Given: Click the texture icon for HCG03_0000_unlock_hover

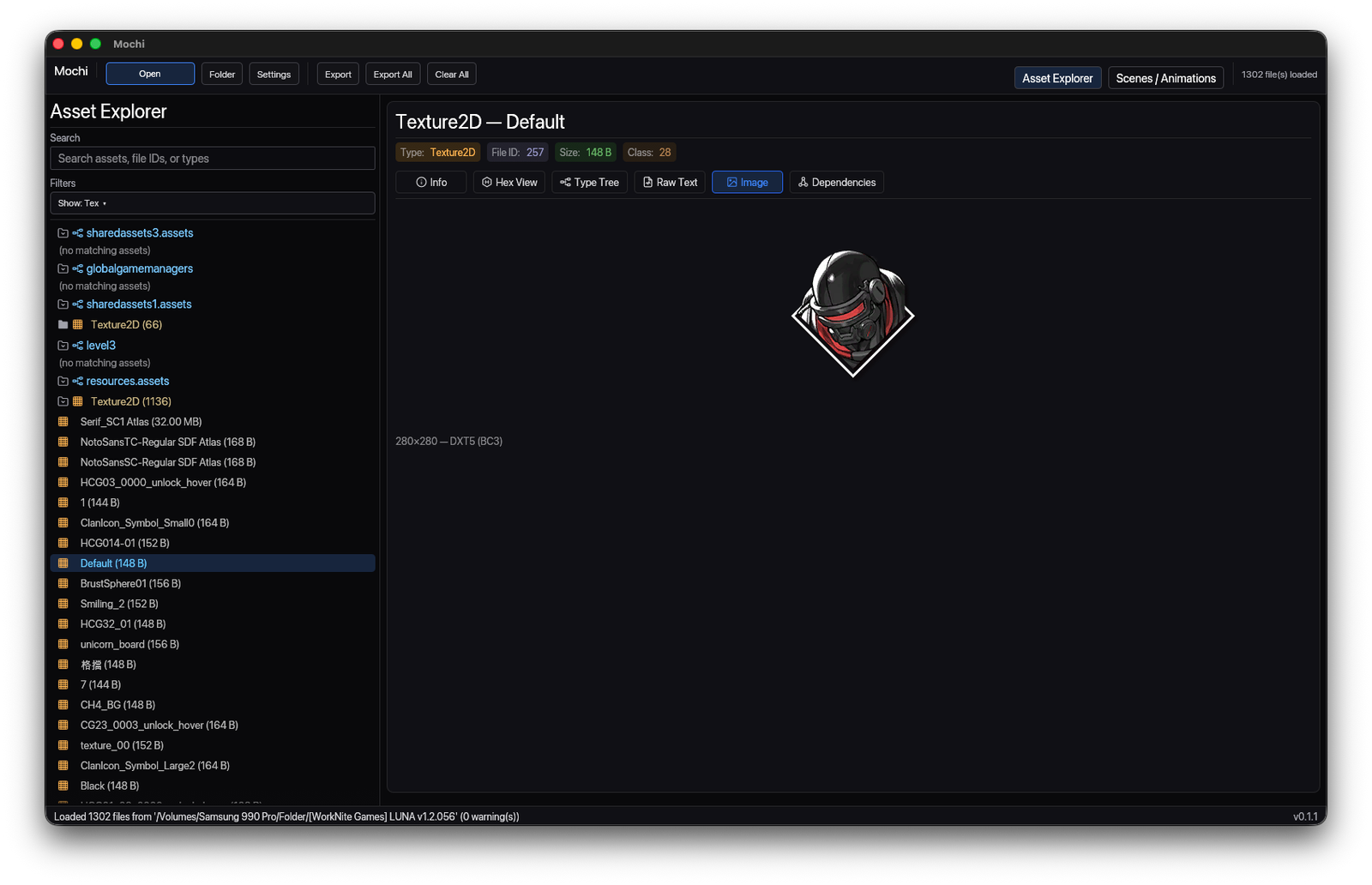Looking at the screenshot, I should [x=63, y=483].
